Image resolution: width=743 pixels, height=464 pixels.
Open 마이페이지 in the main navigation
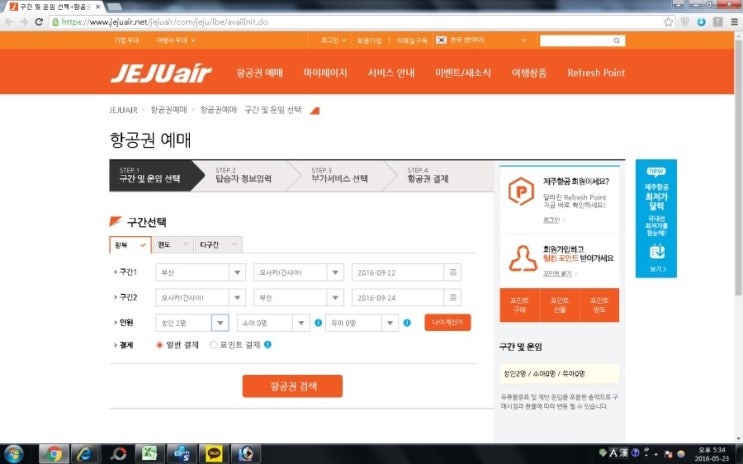coord(326,73)
